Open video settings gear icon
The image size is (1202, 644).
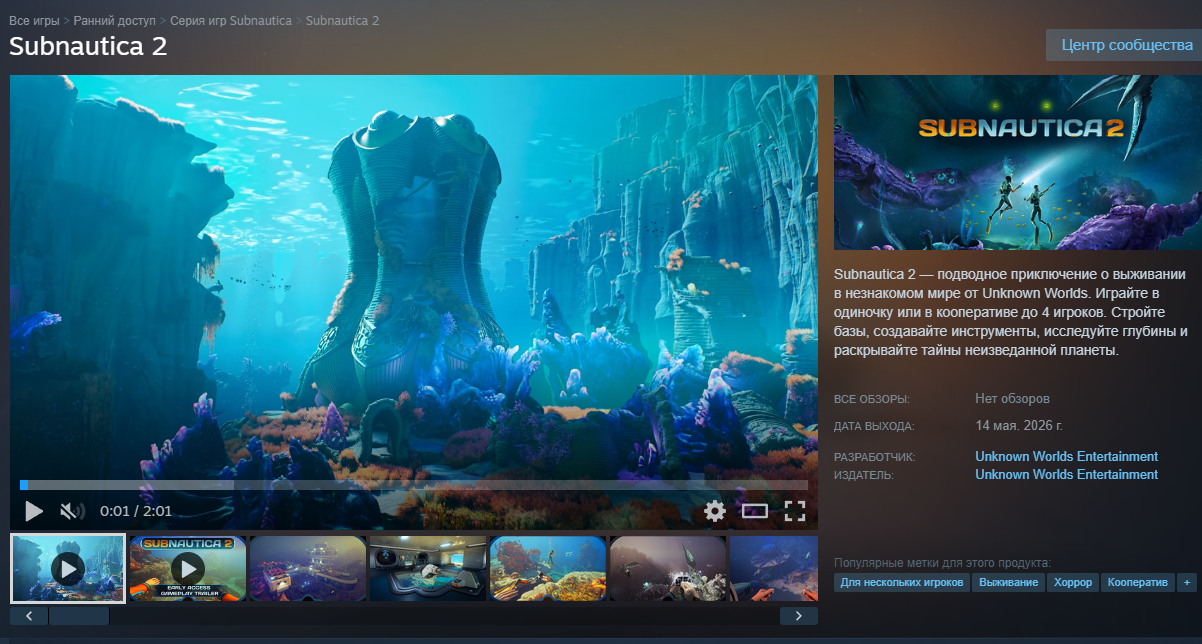coord(714,511)
